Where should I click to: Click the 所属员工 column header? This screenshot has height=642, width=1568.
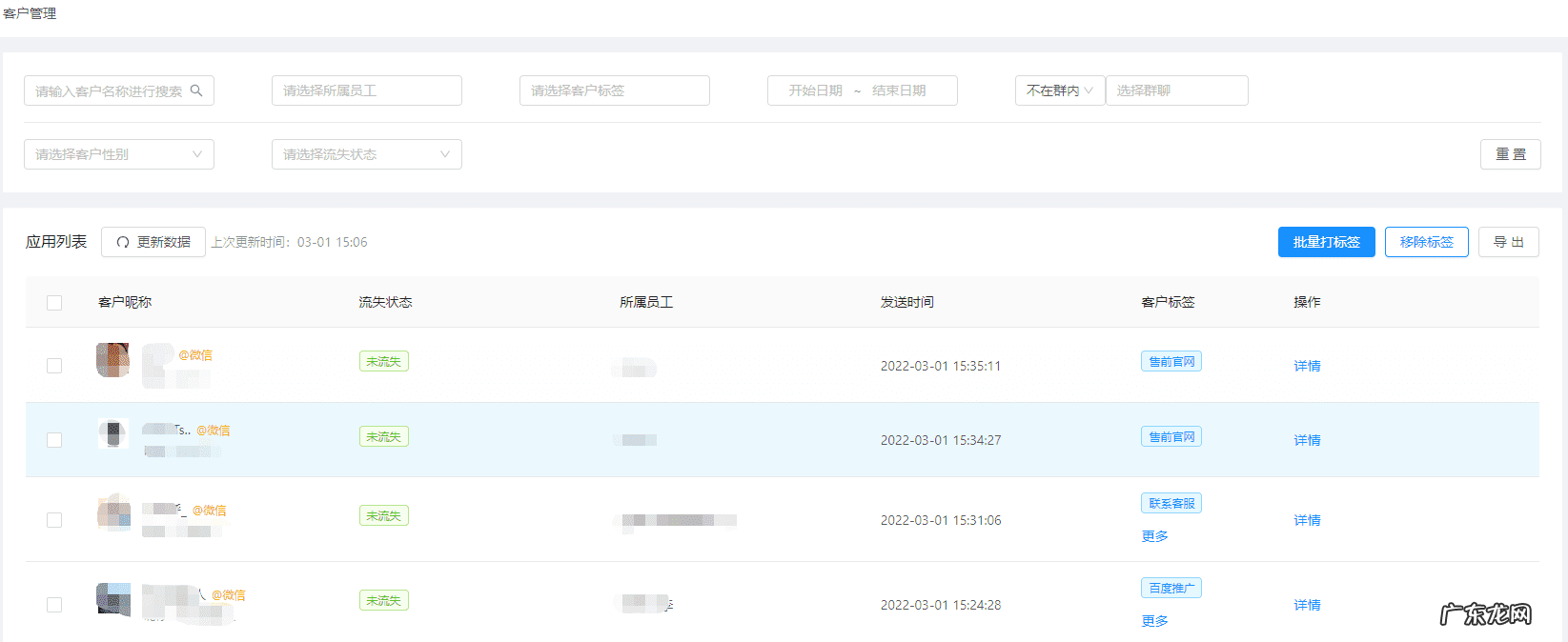(x=646, y=302)
